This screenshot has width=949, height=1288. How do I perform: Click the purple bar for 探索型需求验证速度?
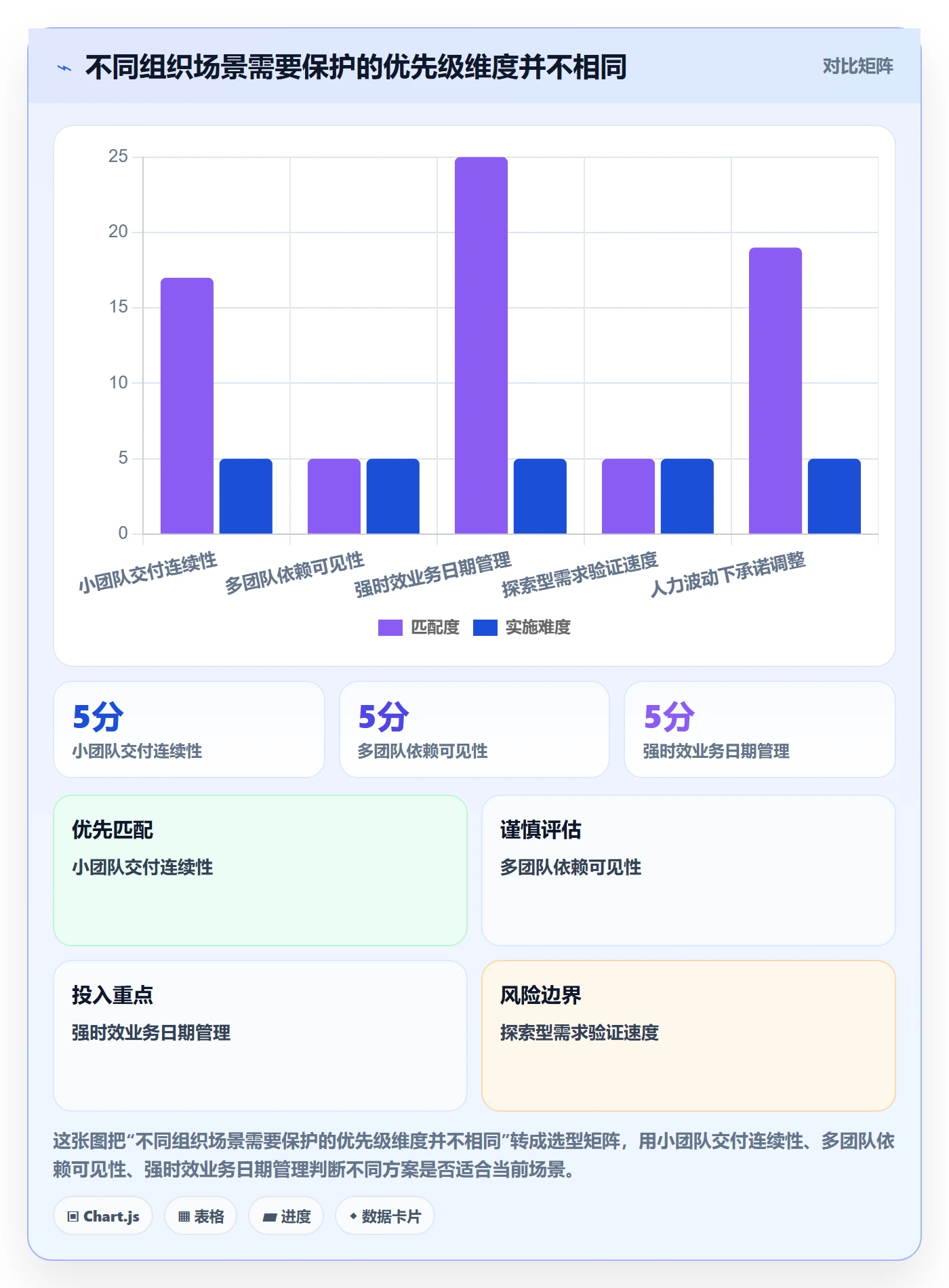(628, 496)
